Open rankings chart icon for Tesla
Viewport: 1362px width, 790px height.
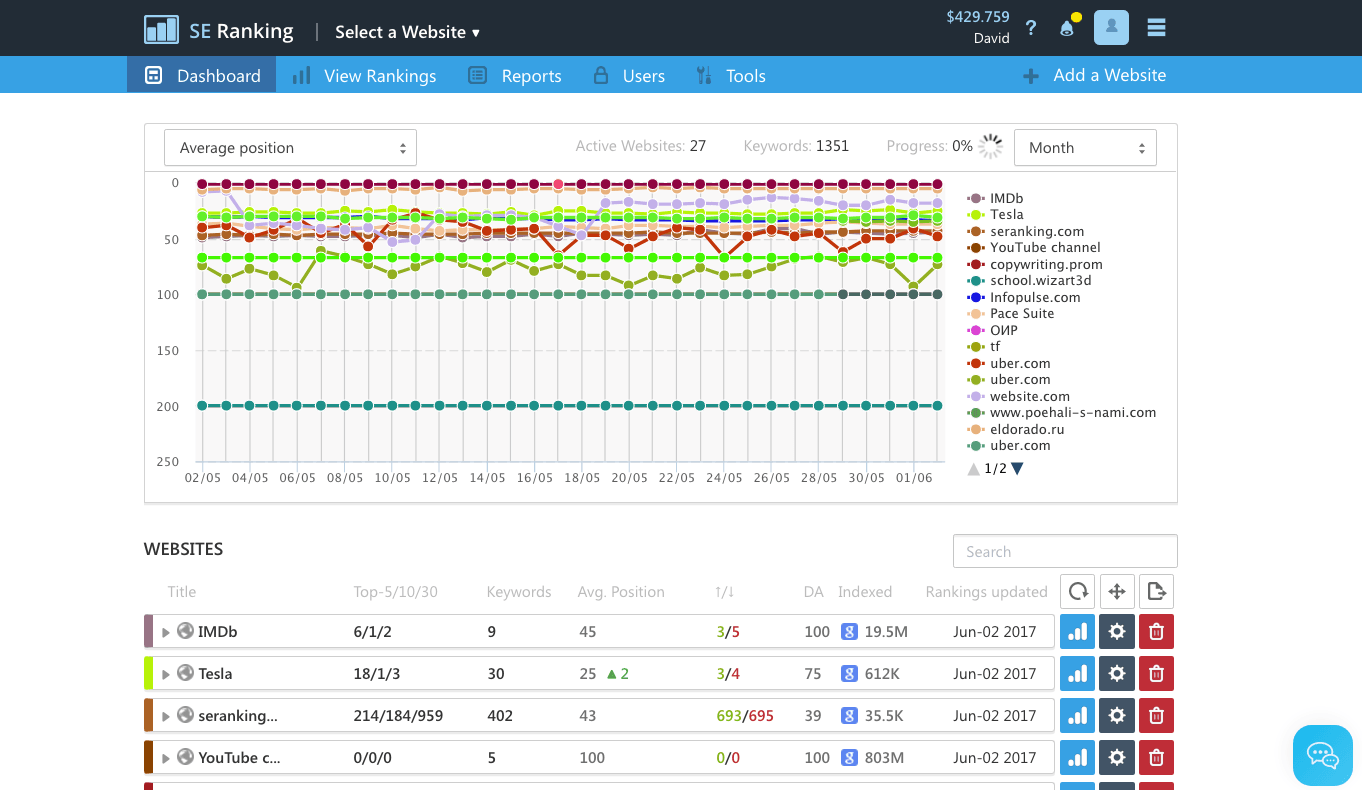pyautogui.click(x=1078, y=674)
